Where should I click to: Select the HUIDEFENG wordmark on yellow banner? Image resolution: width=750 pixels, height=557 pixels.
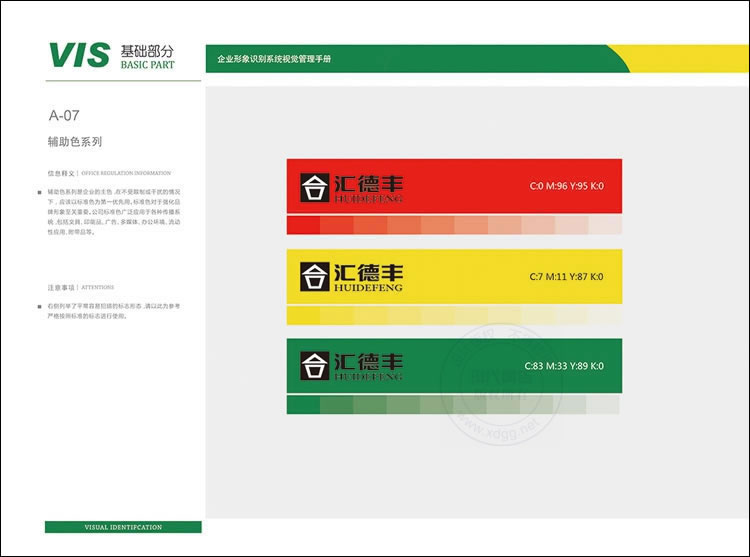pyautogui.click(x=366, y=288)
